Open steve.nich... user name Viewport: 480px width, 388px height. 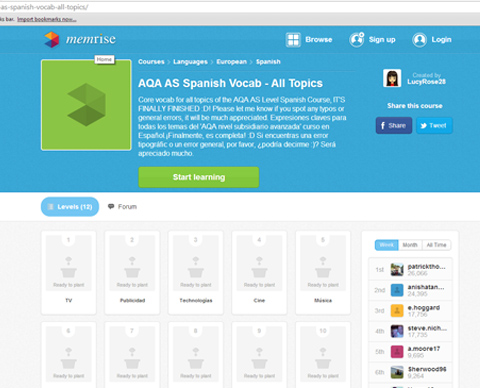tap(427, 328)
